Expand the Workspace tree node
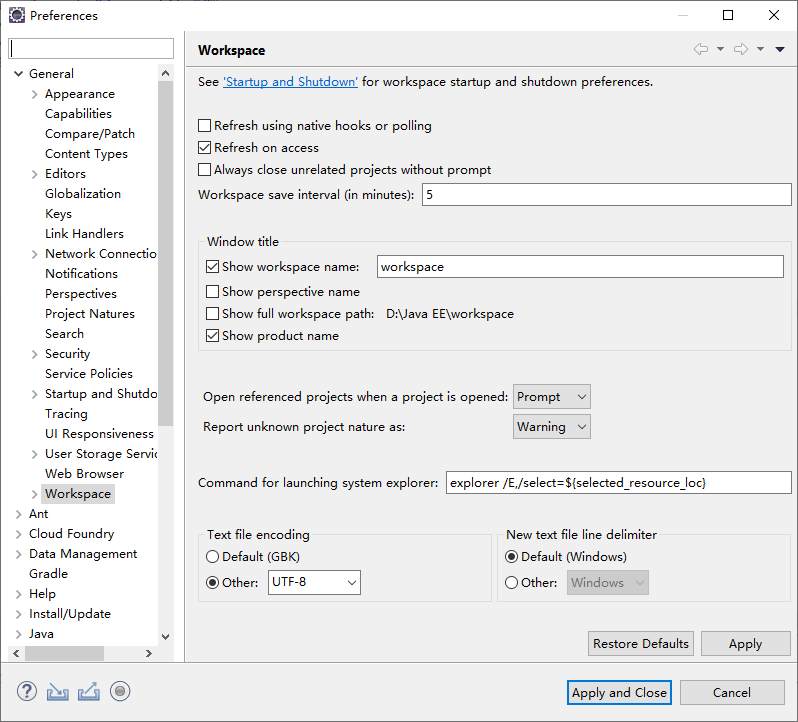Image resolution: width=798 pixels, height=722 pixels. tap(35, 494)
